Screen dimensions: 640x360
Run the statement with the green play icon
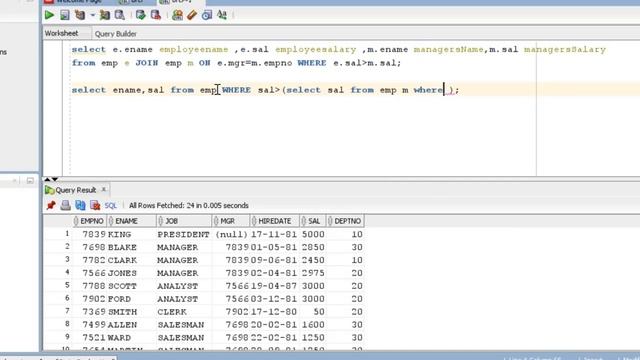coord(49,15)
